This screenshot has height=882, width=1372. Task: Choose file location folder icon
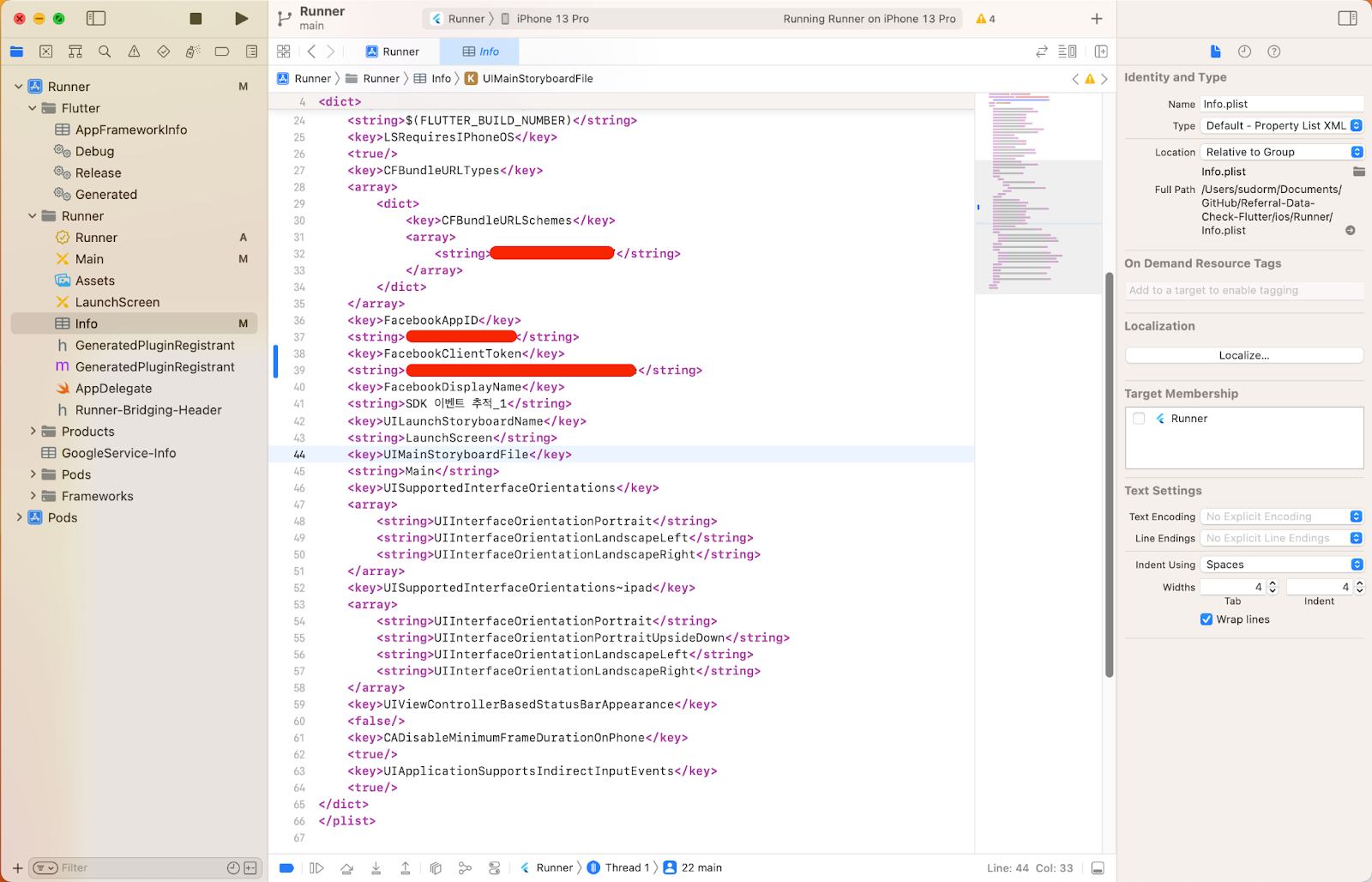click(1358, 172)
